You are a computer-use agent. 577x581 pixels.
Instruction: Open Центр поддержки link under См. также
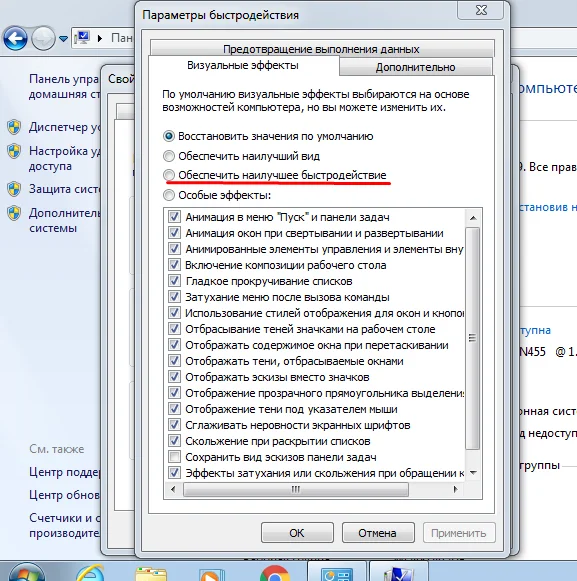64,472
